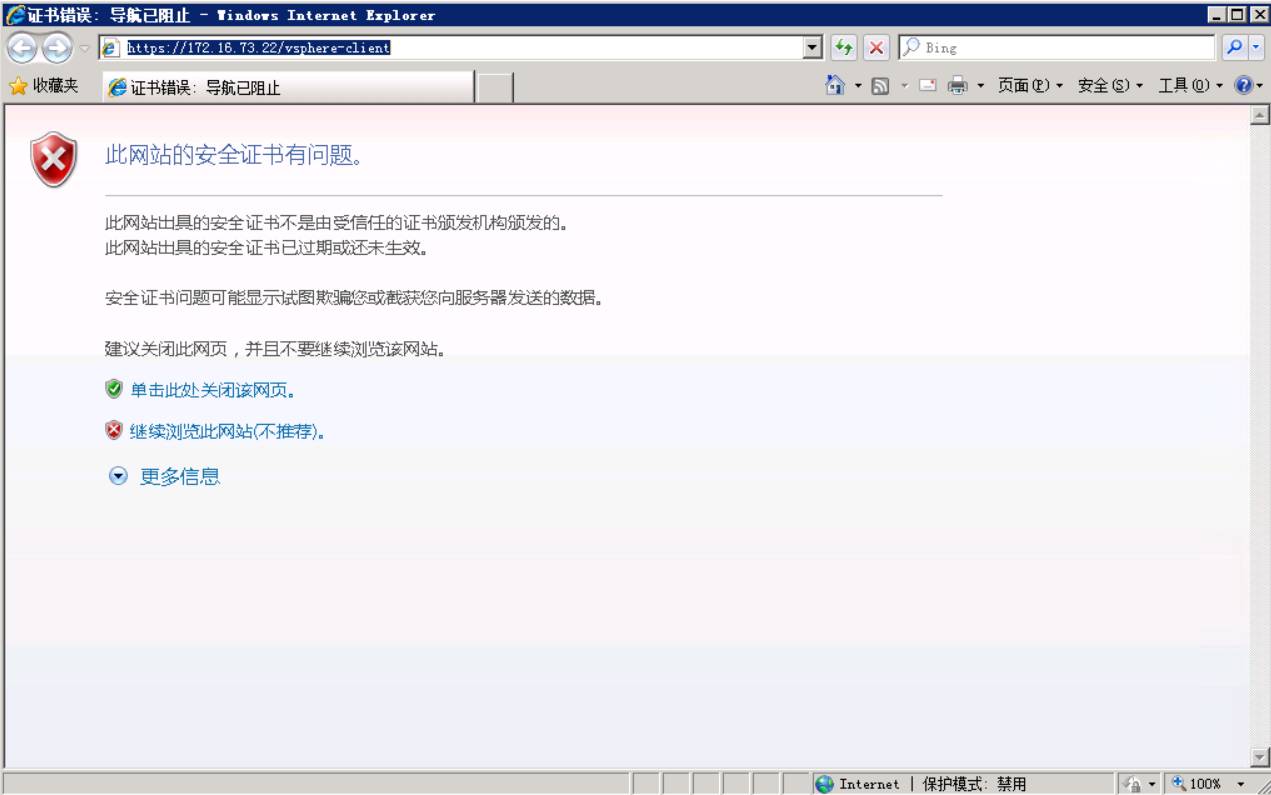Open a new blank tab
Screen dimensions: 1271x795
(494, 88)
